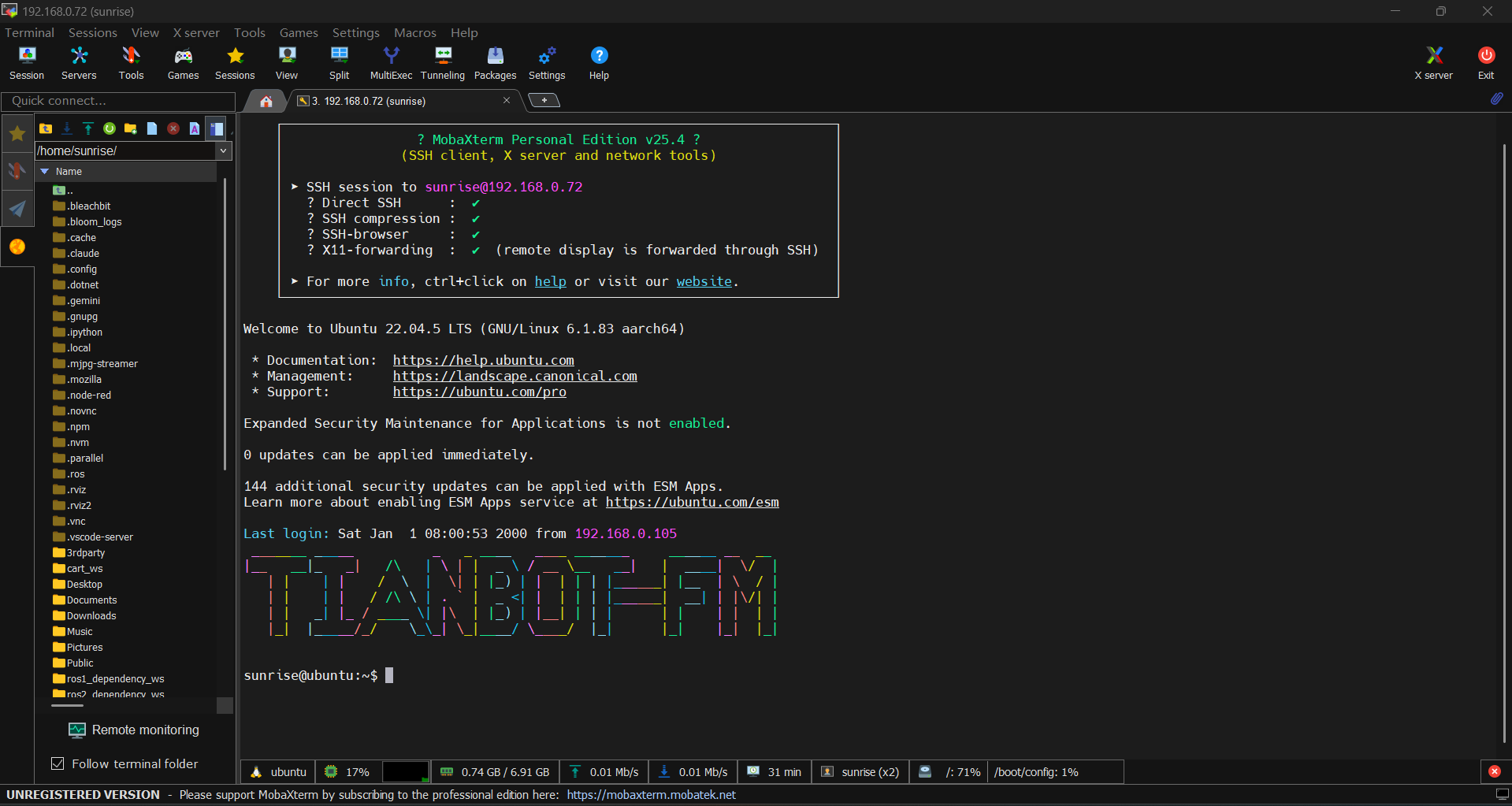
Task: Click the delete selected files red icon
Action: pyautogui.click(x=173, y=128)
